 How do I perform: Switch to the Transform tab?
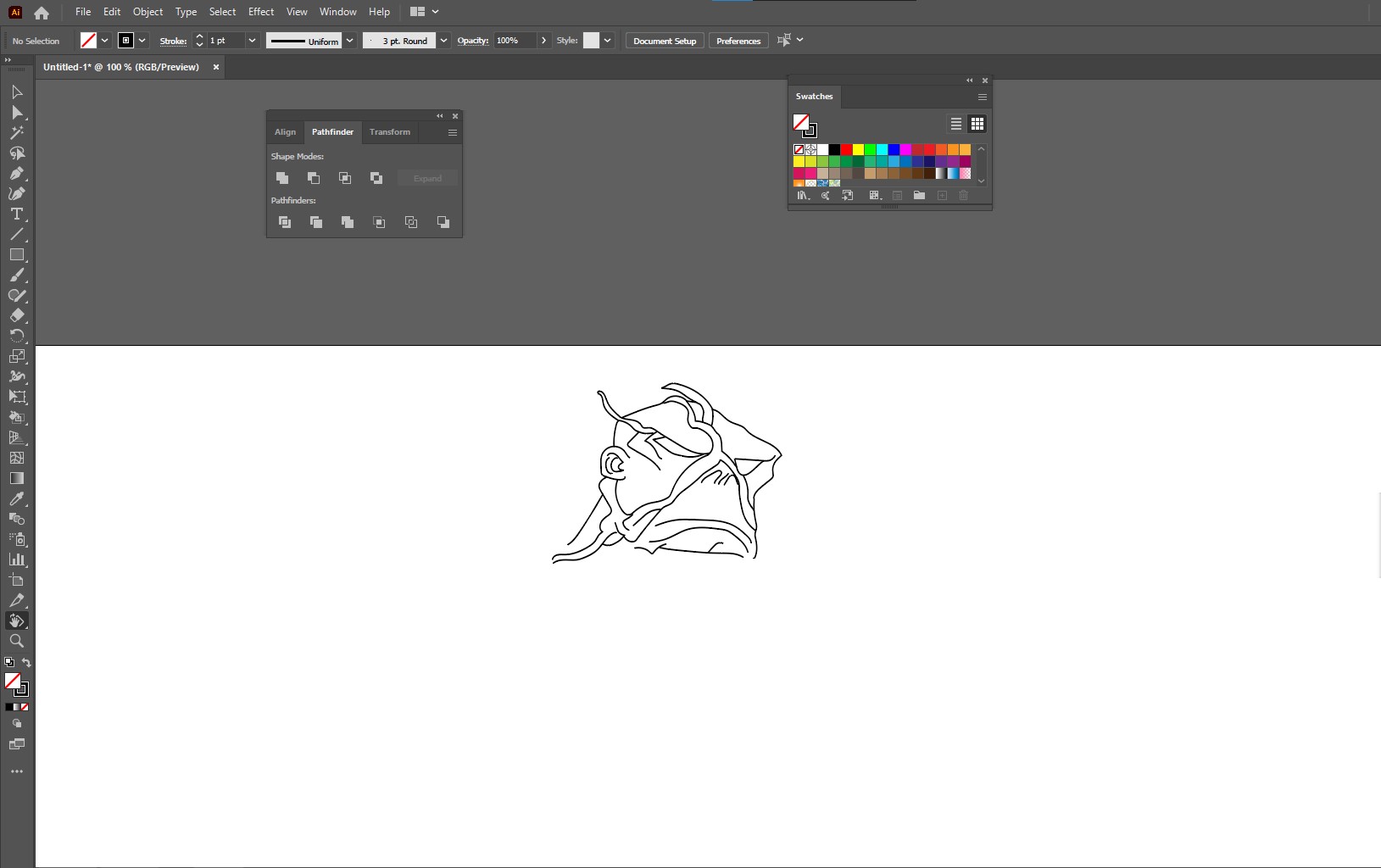pyautogui.click(x=390, y=132)
